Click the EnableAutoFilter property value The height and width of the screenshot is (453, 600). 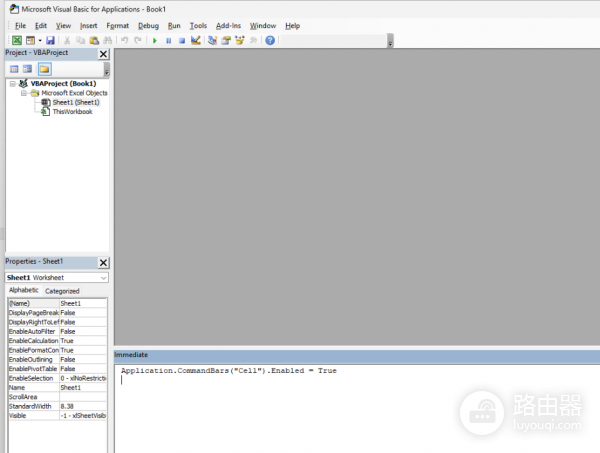[x=83, y=331]
